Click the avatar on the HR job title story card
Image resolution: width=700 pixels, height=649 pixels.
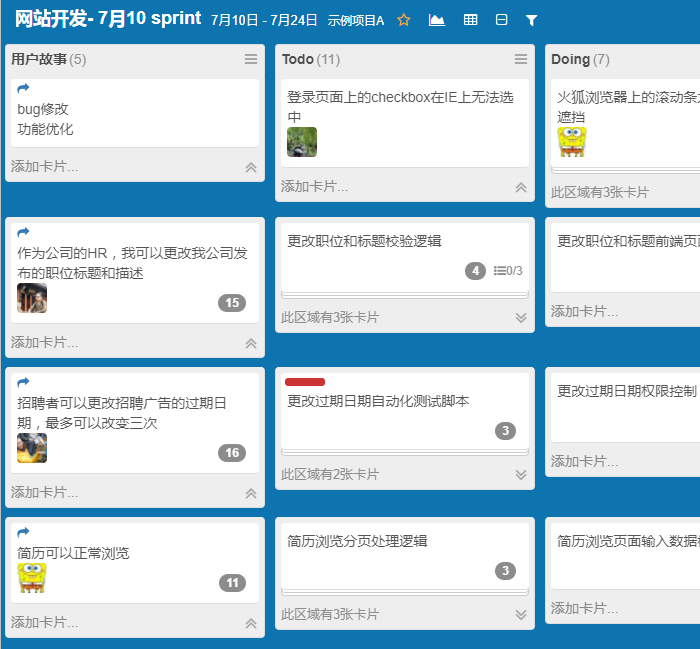click(32, 298)
